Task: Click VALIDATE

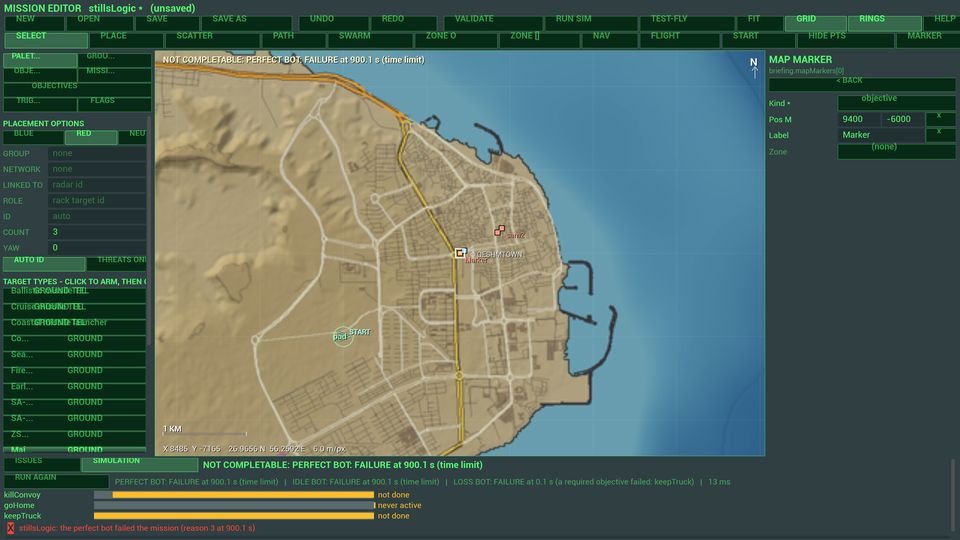Action: 493,23
